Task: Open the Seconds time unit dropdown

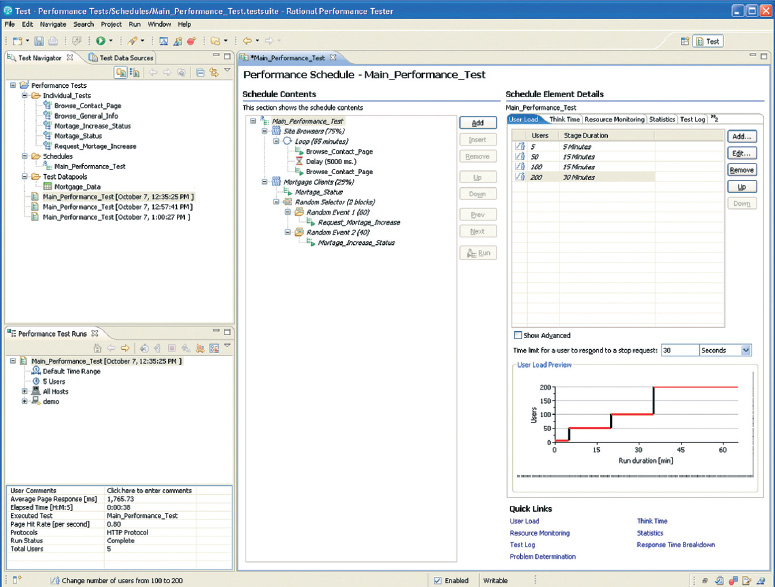Action: click(745, 350)
